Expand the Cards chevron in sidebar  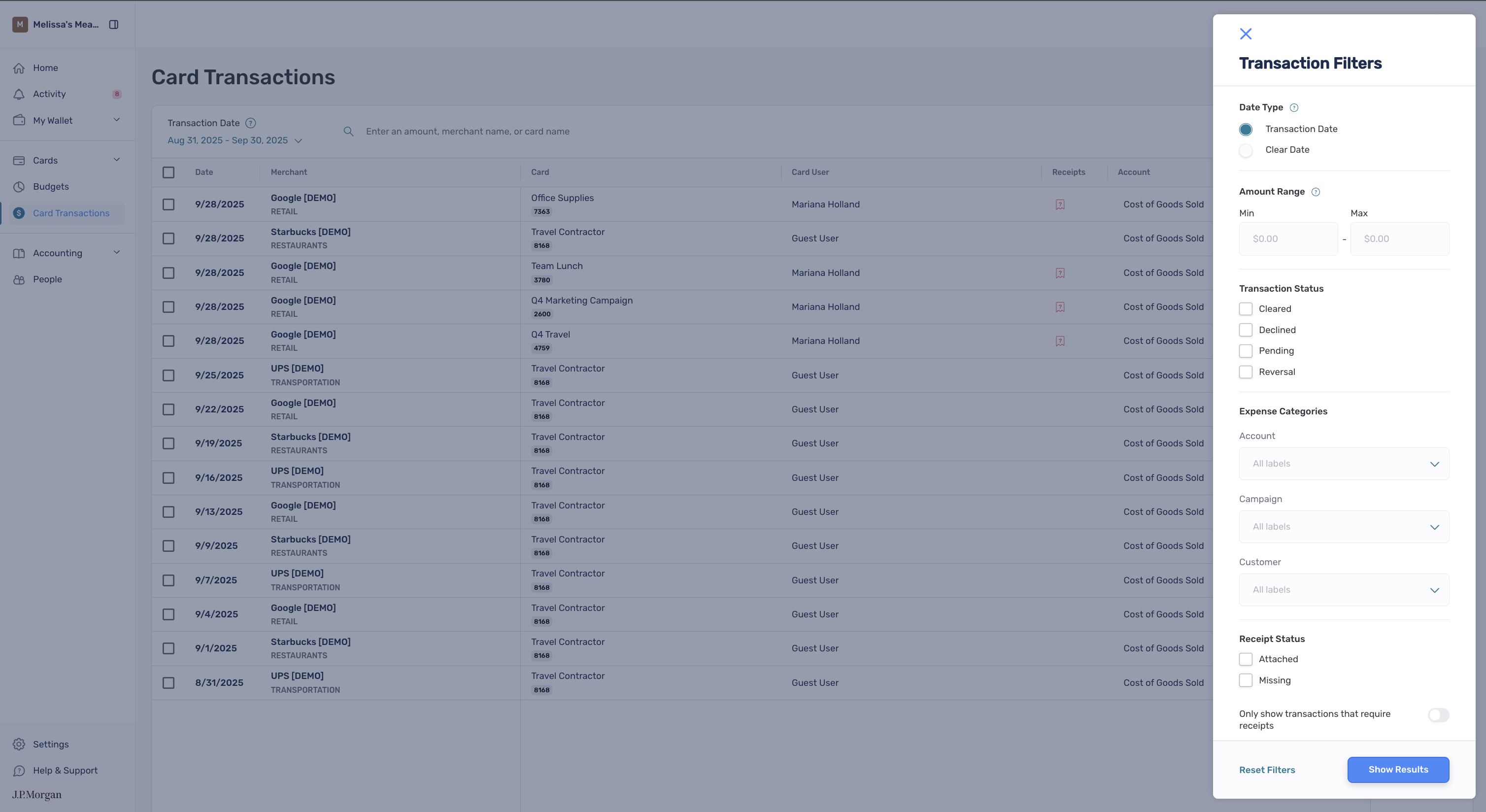click(x=117, y=160)
